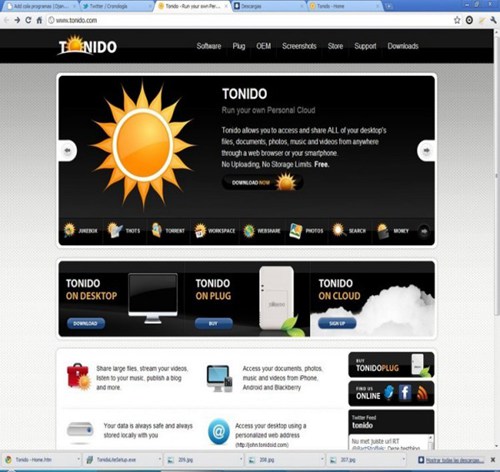
Task: Close the downloads bar with the X
Action: click(x=493, y=460)
